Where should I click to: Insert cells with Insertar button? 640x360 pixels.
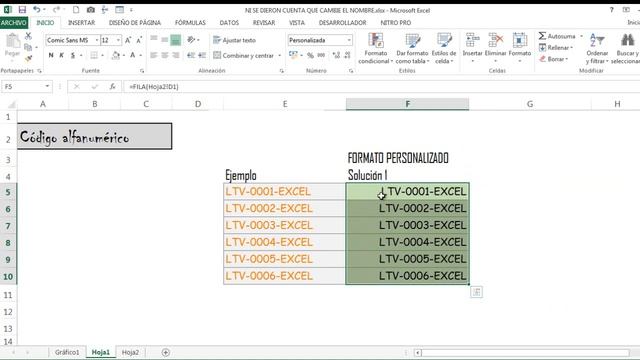click(472, 48)
